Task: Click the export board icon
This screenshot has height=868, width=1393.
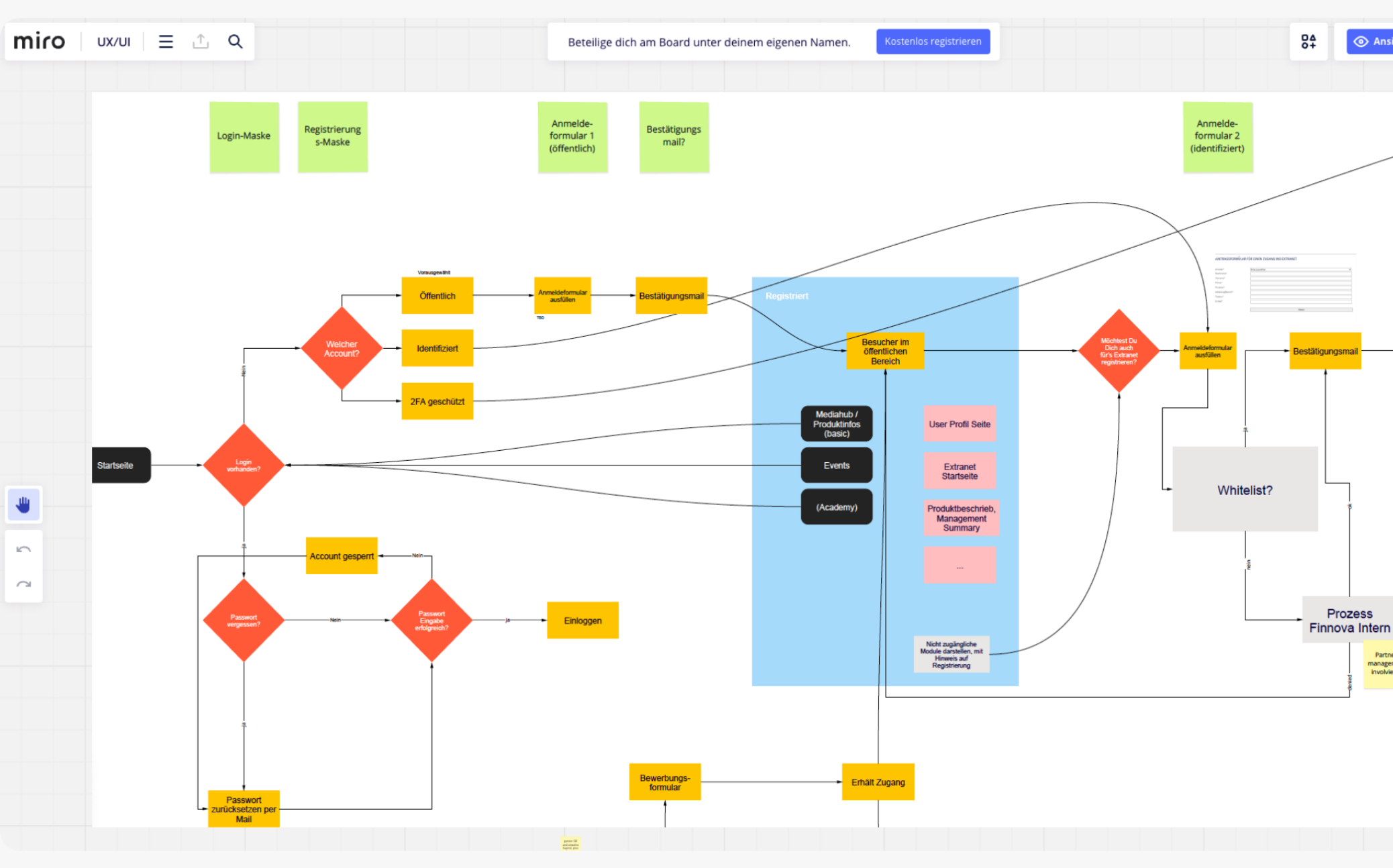Action: [201, 42]
